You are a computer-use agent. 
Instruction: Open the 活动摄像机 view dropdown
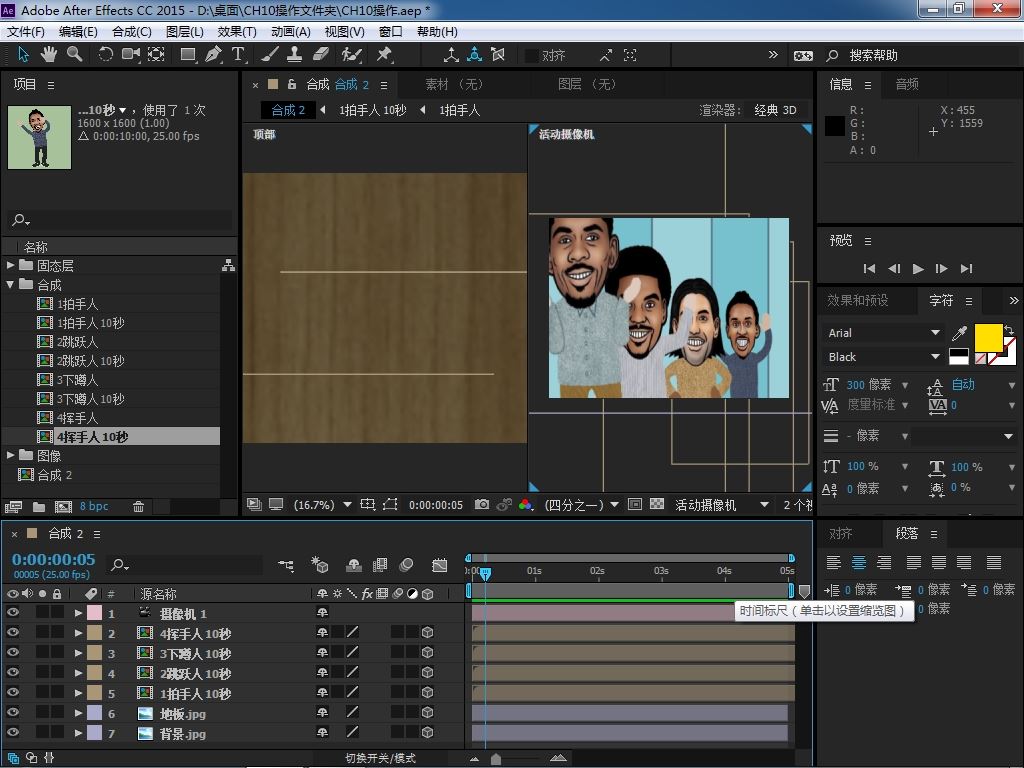coord(721,505)
